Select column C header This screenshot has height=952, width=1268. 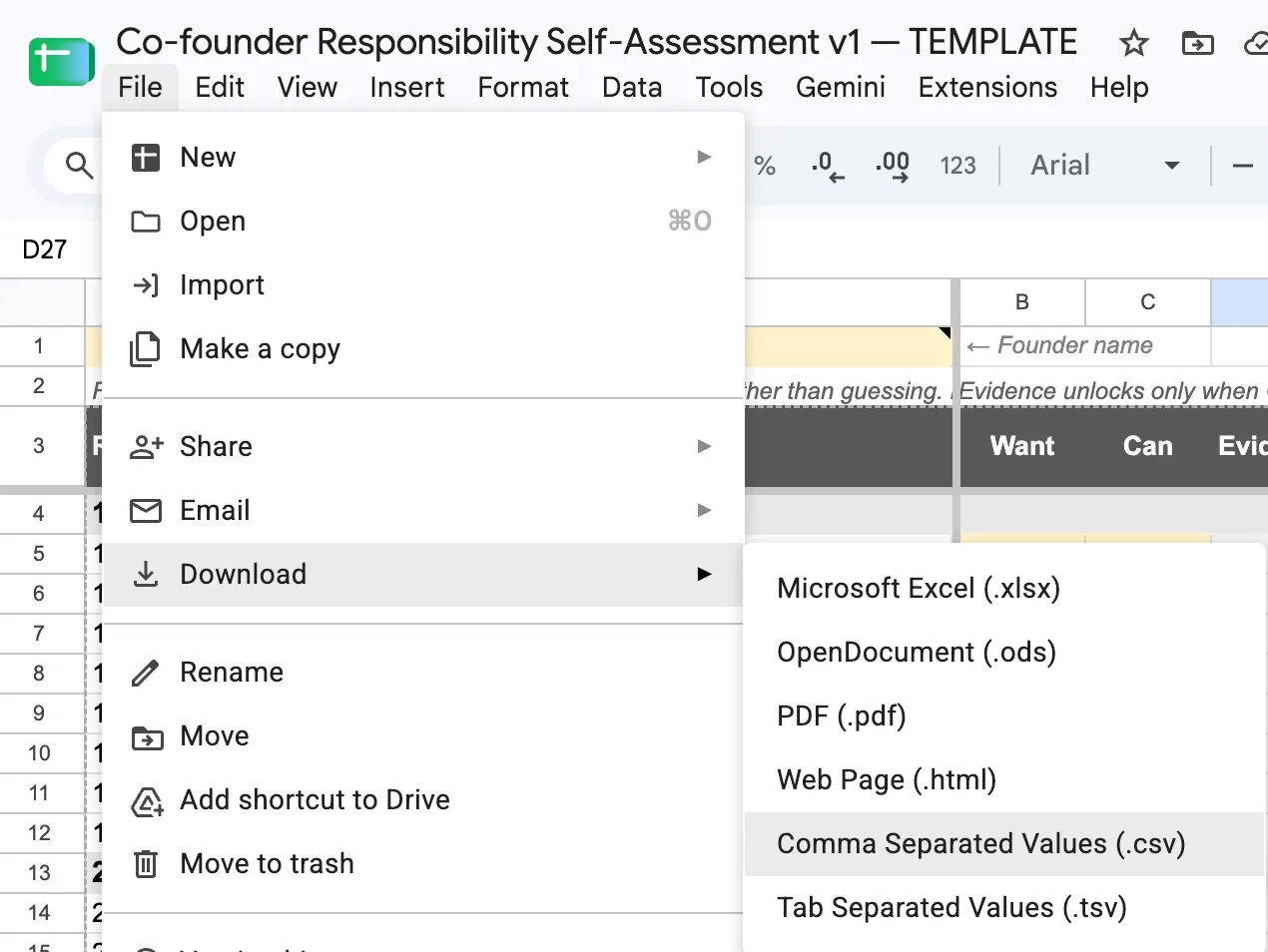coord(1148,302)
